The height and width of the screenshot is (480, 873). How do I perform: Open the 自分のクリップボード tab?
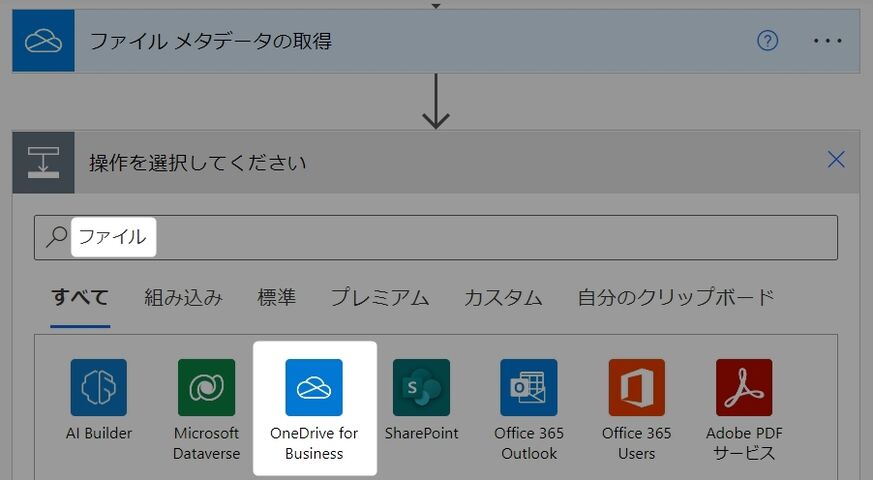[676, 297]
